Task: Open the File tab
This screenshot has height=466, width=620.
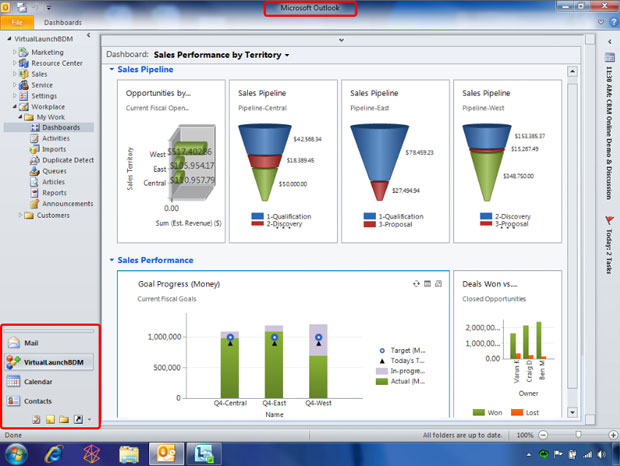Action: 17,23
